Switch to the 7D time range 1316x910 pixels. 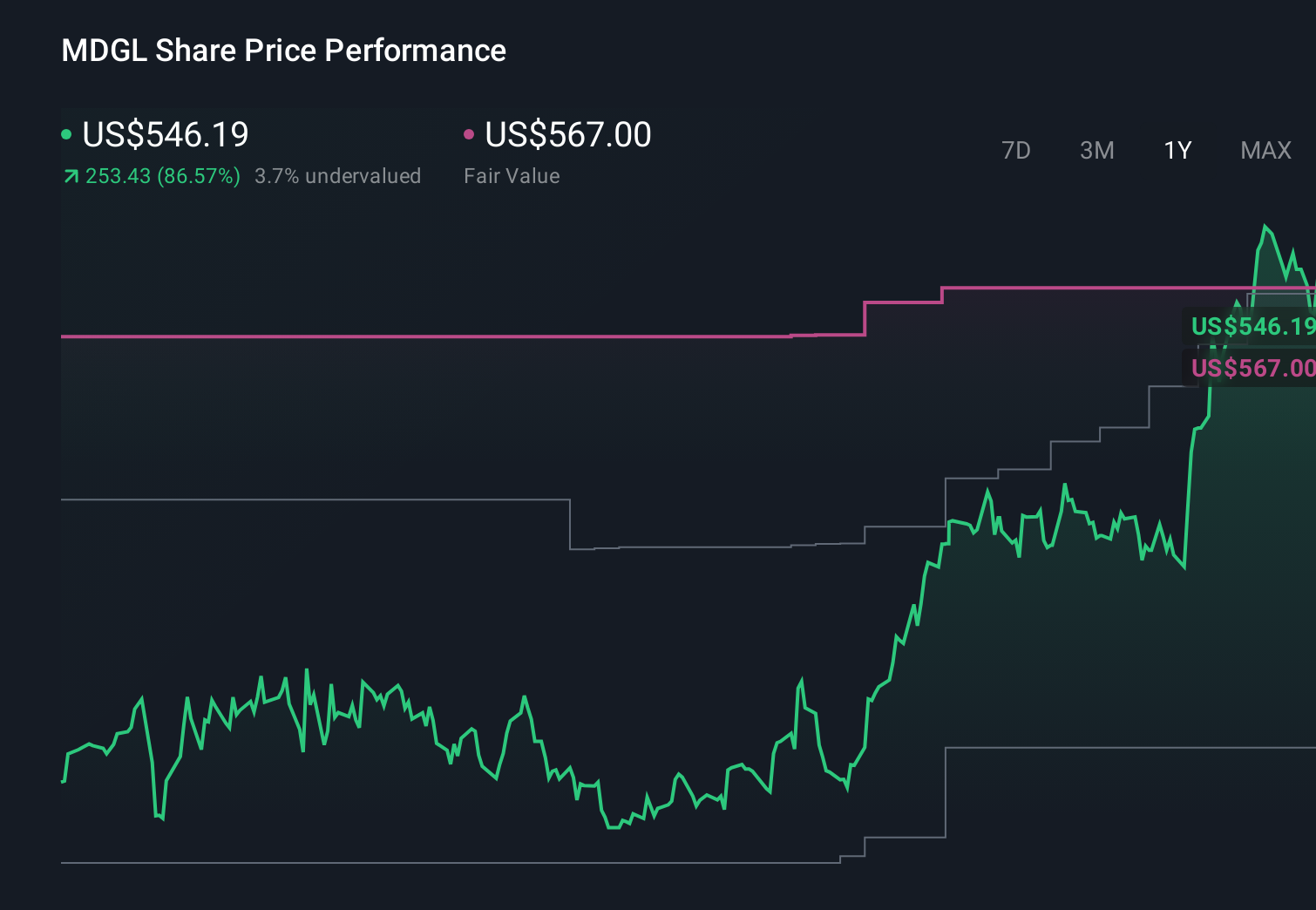click(1016, 150)
